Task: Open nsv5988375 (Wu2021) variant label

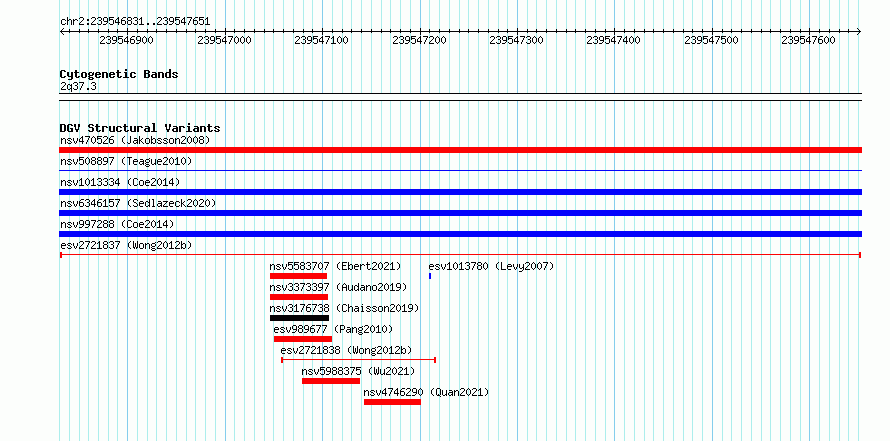Action: [x=358, y=372]
